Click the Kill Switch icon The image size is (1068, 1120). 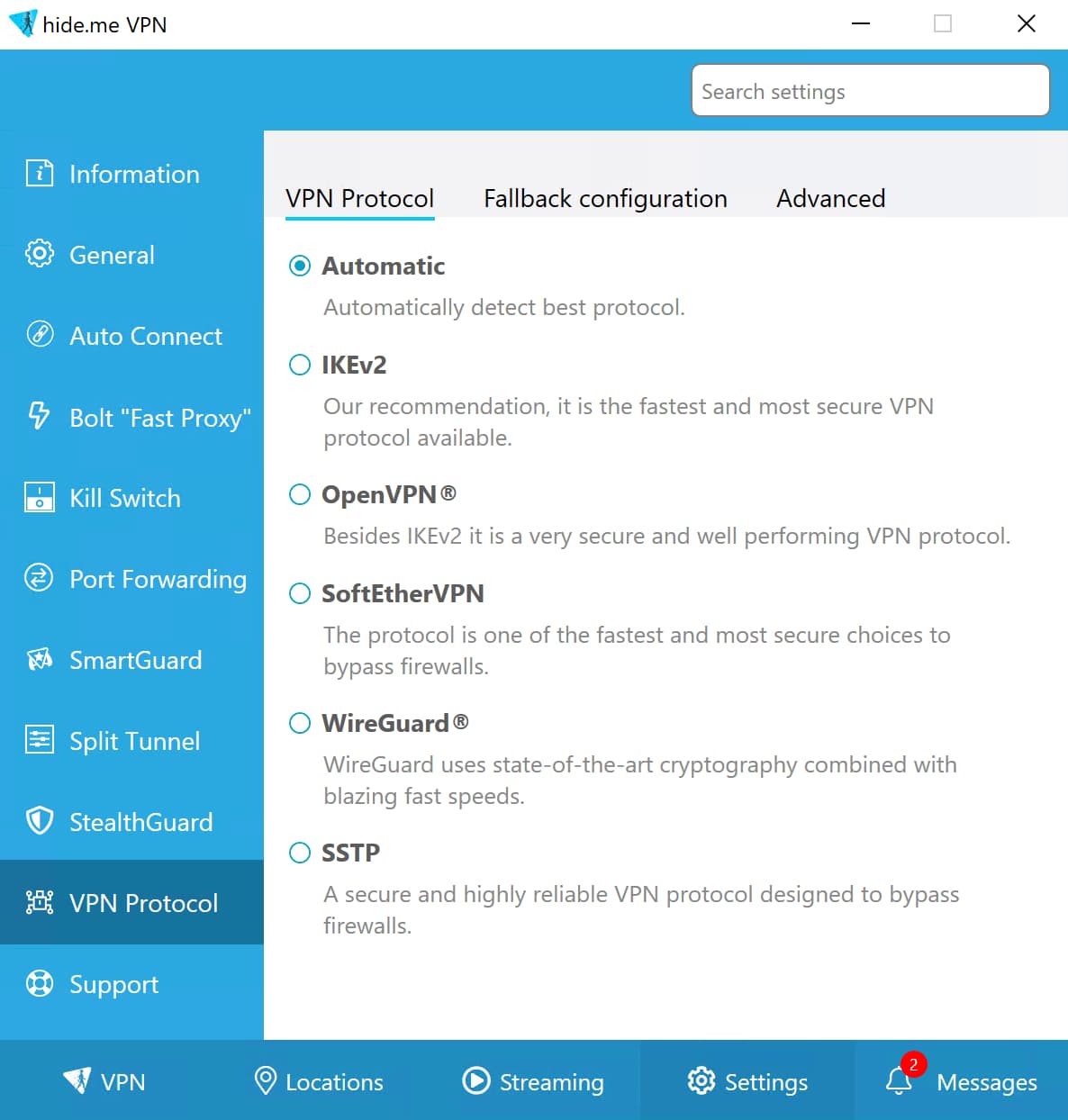click(x=40, y=497)
